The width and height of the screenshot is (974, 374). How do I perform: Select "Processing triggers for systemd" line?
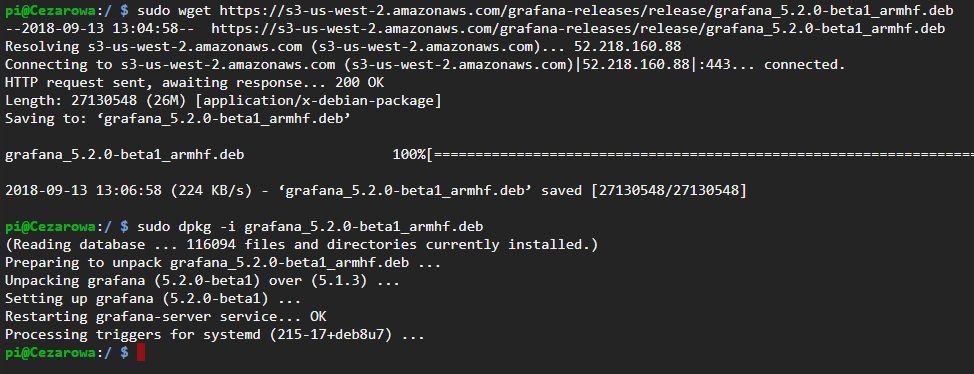click(x=214, y=335)
